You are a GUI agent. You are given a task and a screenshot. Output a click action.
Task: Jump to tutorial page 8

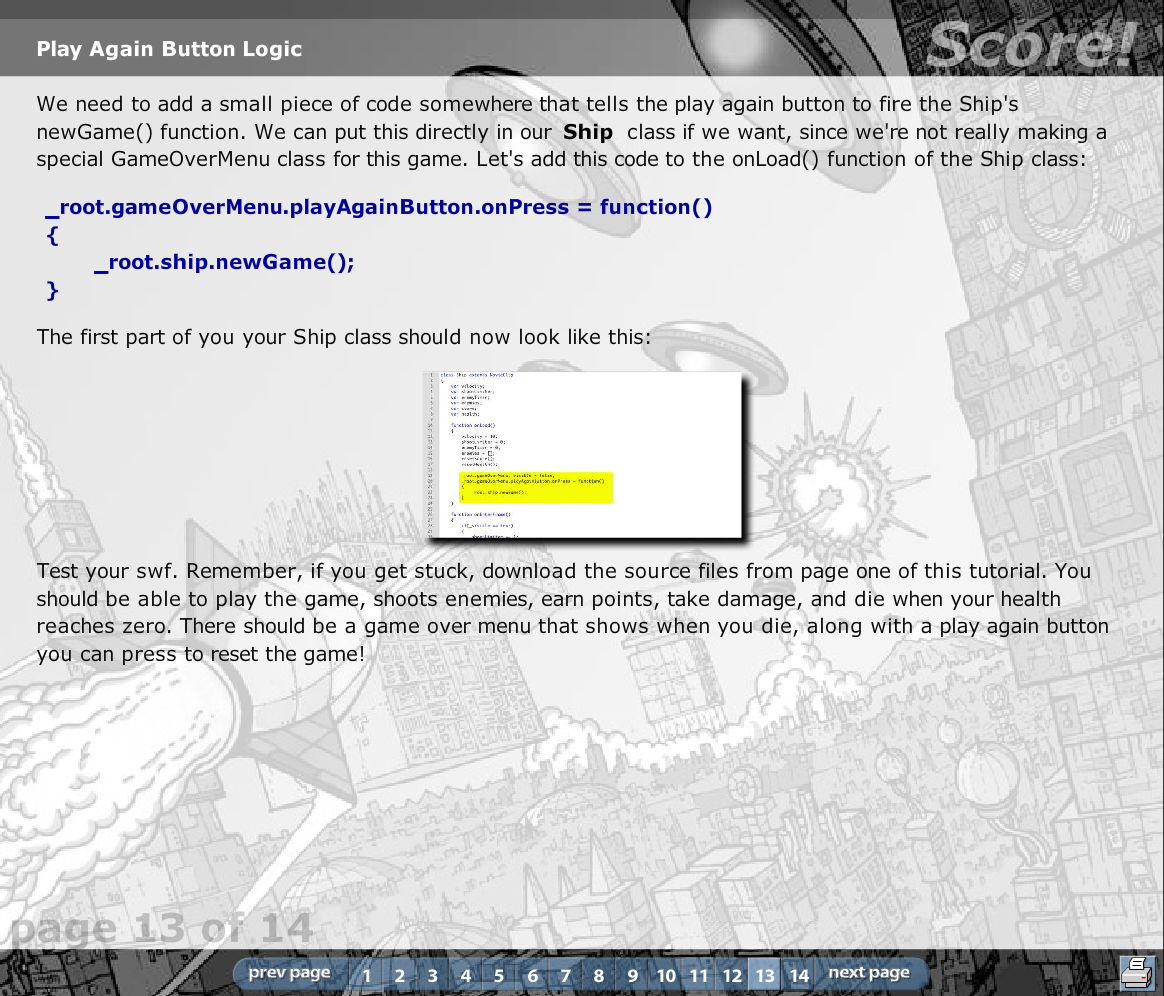599,975
